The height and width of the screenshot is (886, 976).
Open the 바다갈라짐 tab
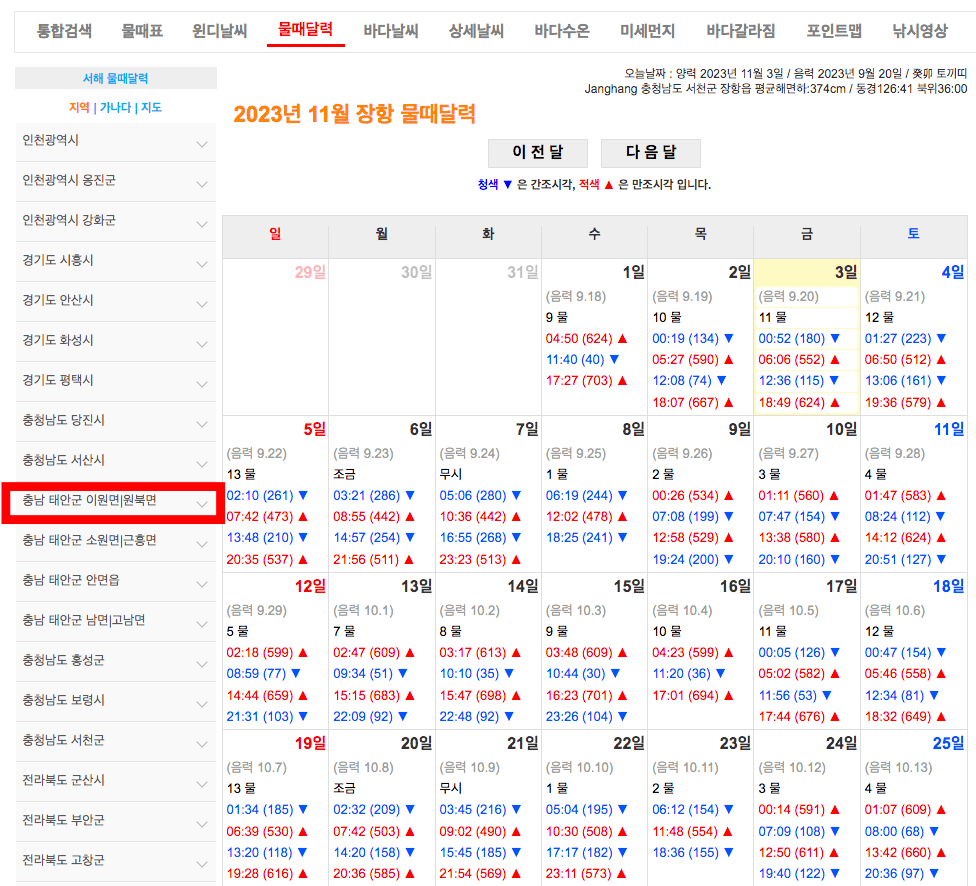click(x=741, y=31)
